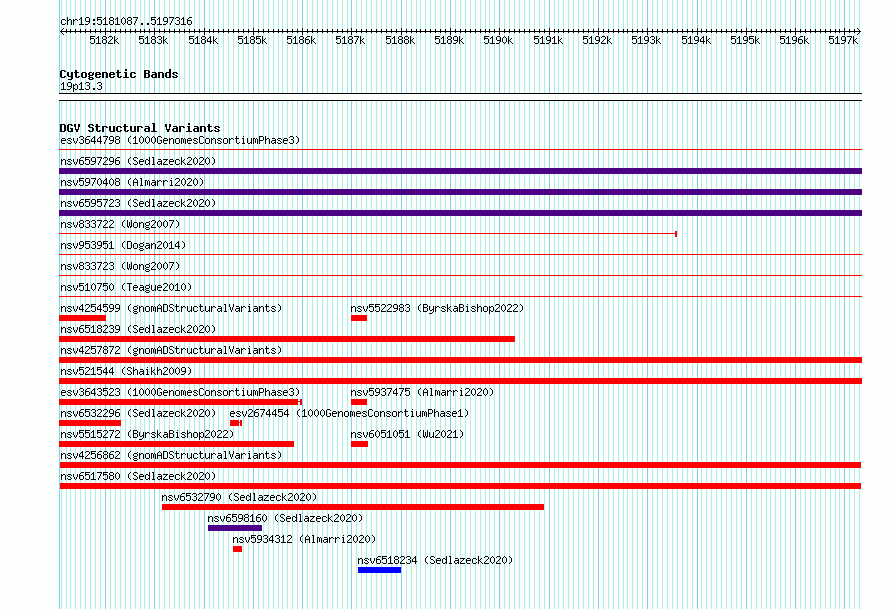The height and width of the screenshot is (609, 890).
Task: Open the nsv5970408 Almarri2020 variant label
Action: point(132,182)
